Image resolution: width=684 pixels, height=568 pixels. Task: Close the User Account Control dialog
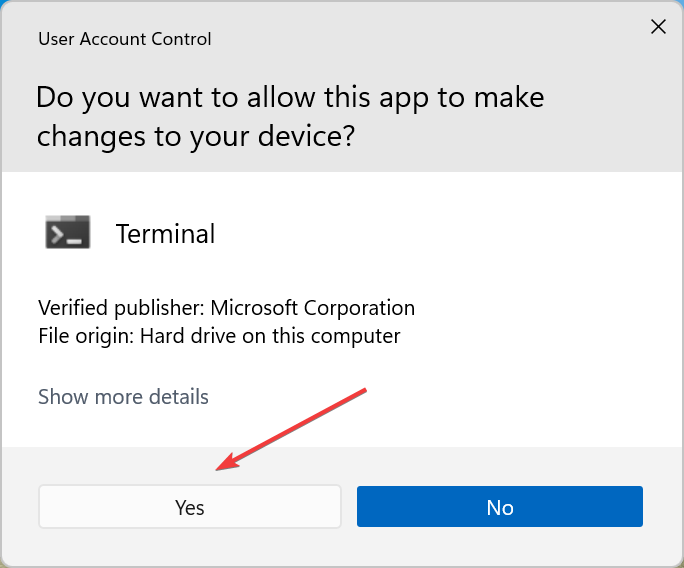(658, 27)
